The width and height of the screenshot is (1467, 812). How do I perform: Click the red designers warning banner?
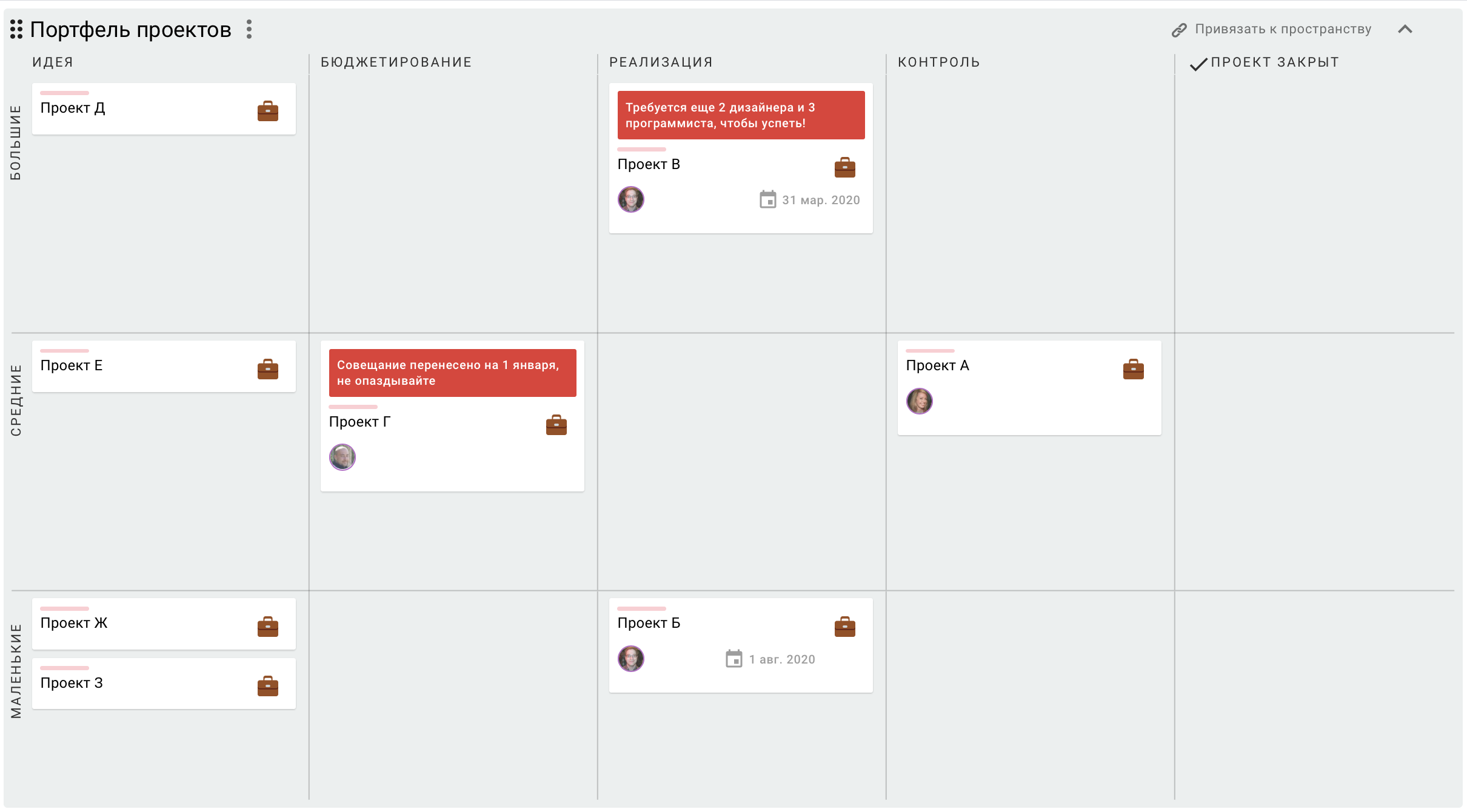pos(740,115)
